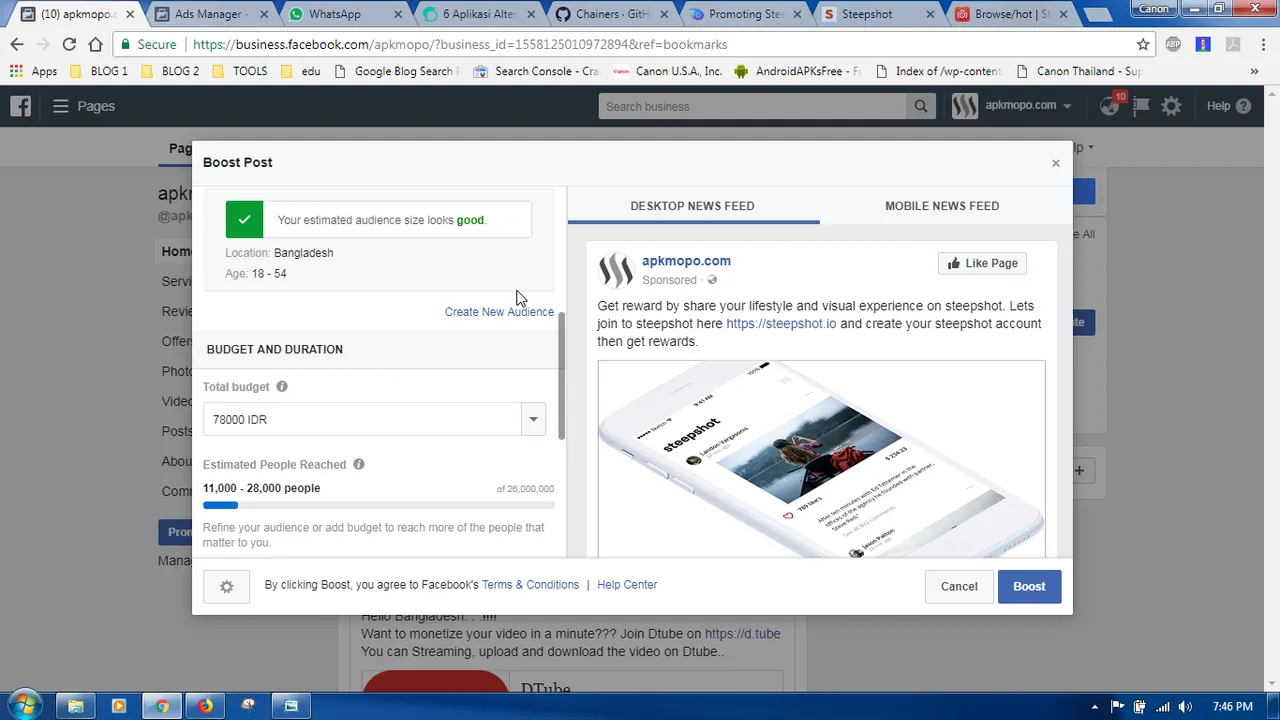The image size is (1280, 720).
Task: Open the TOOLS bookmark folder
Action: point(240,71)
